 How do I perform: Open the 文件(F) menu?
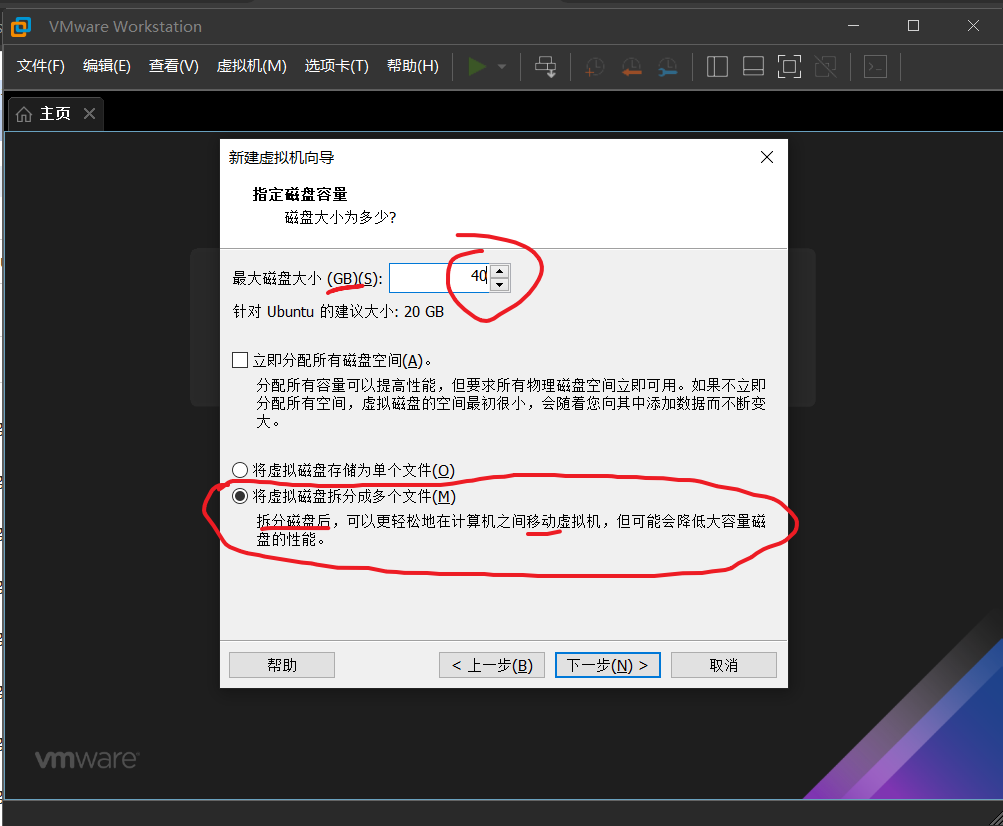pyautogui.click(x=41, y=66)
